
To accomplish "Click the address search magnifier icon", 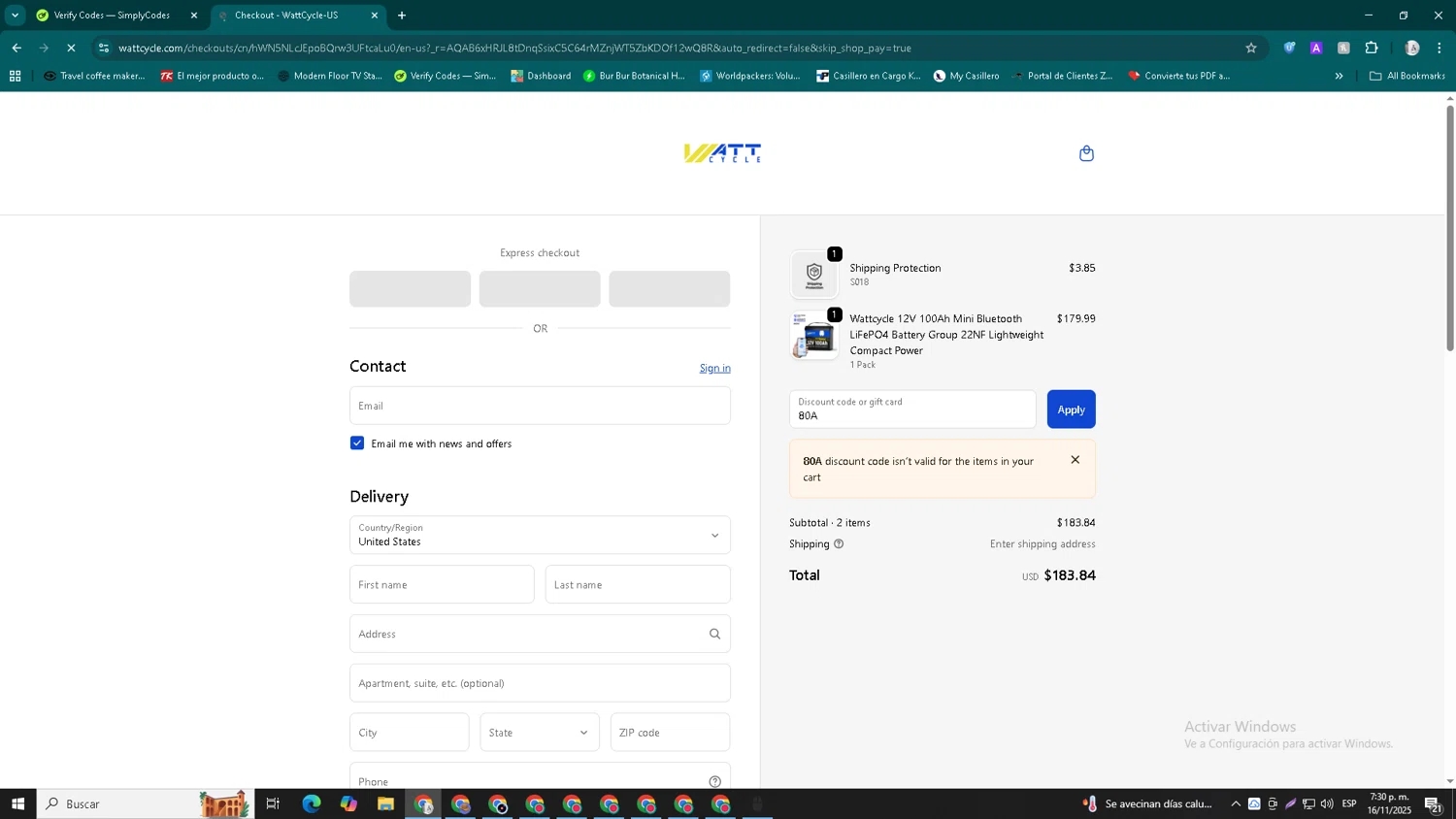I will click(714, 635).
